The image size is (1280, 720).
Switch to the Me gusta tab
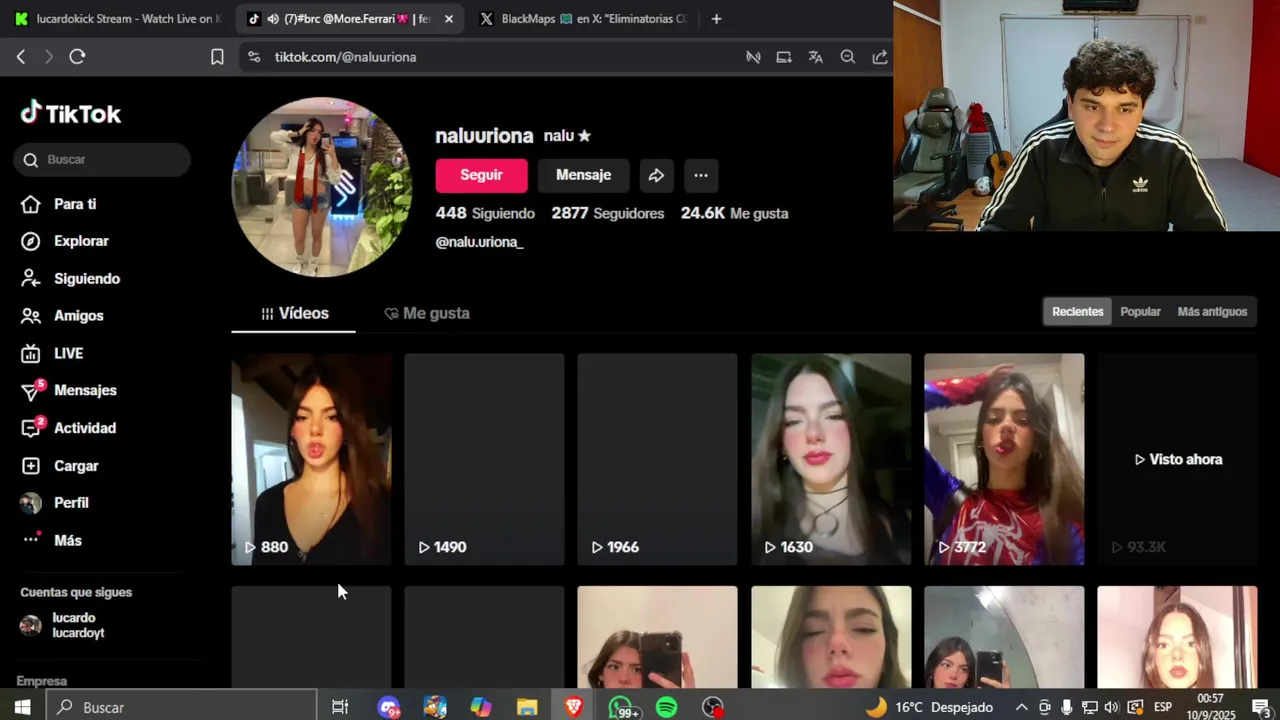[x=427, y=313]
